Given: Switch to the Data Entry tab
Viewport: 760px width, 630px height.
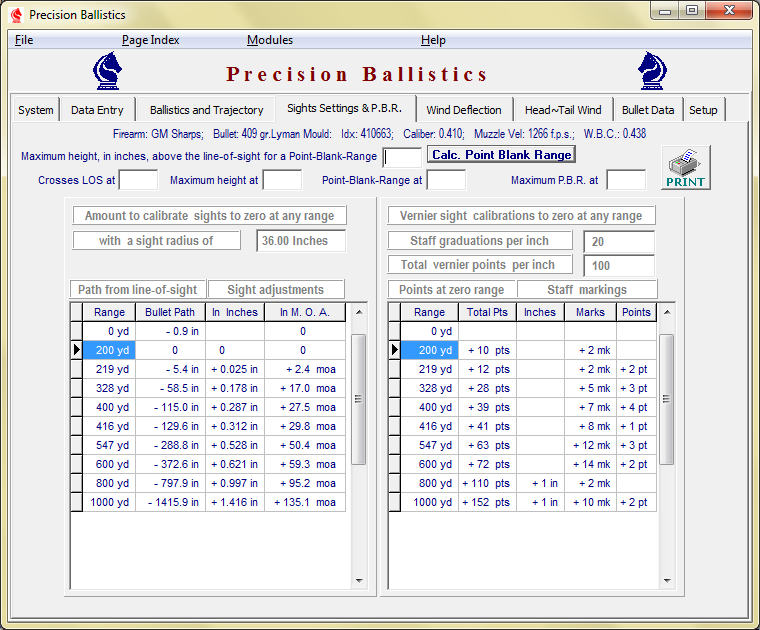Looking at the screenshot, I should (x=97, y=110).
